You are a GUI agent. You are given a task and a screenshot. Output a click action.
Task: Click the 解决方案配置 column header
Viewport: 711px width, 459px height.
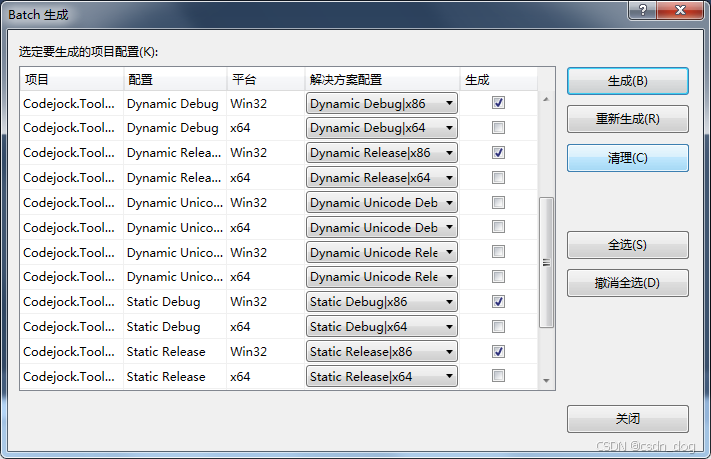[382, 79]
